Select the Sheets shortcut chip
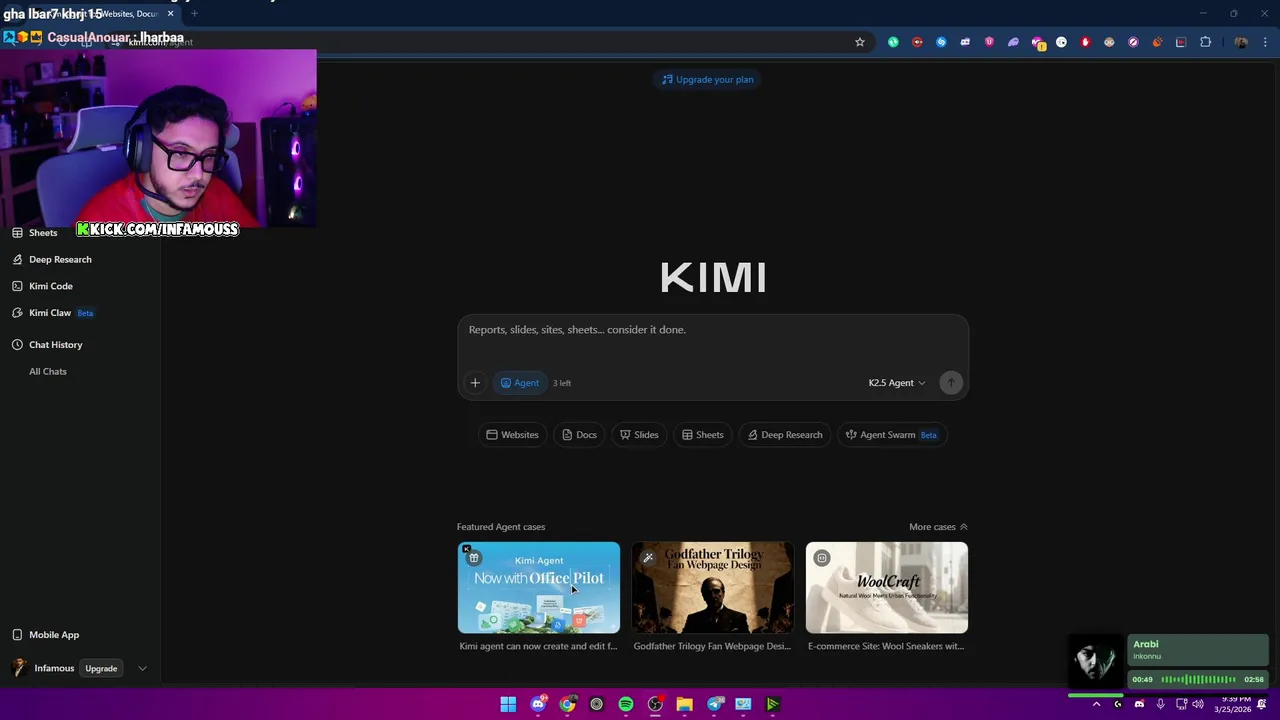1280x720 pixels. click(x=703, y=435)
